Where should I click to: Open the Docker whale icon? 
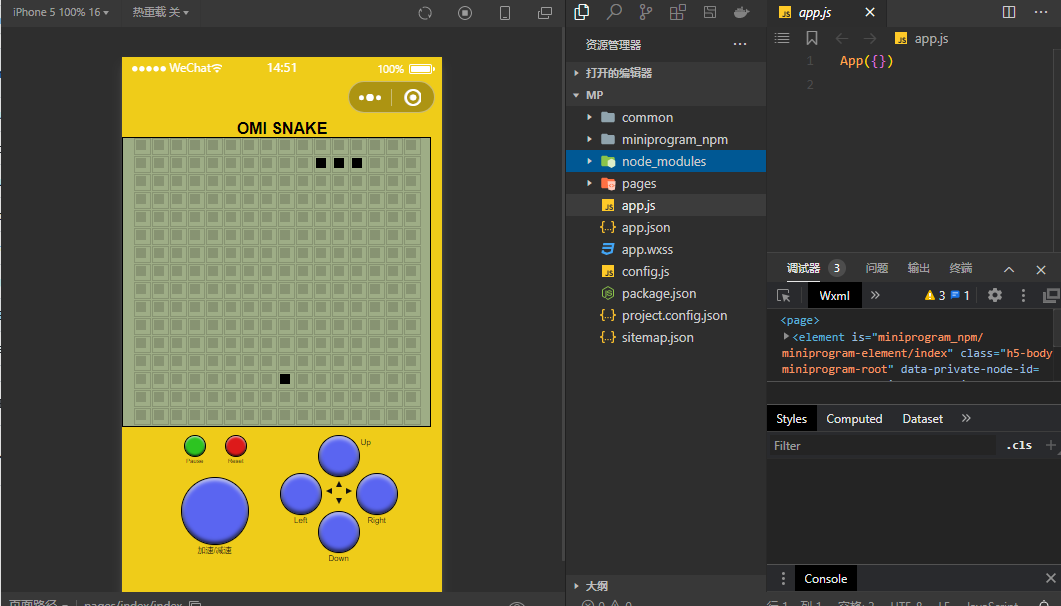pyautogui.click(x=742, y=11)
